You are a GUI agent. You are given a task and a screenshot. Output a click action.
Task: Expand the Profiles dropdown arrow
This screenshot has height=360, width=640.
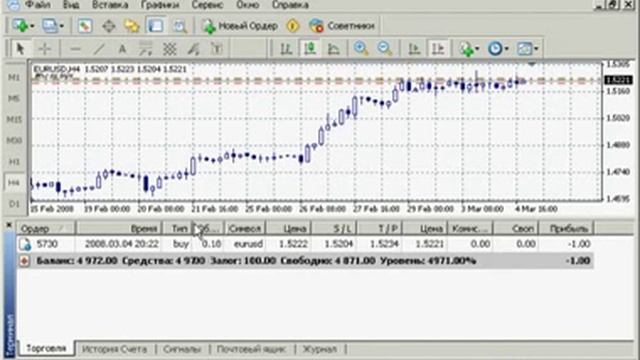62,26
